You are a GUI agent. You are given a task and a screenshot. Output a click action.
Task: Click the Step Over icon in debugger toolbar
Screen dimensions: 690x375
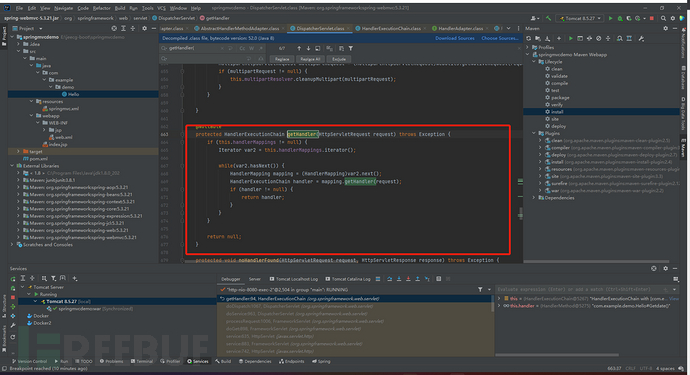[389, 279]
